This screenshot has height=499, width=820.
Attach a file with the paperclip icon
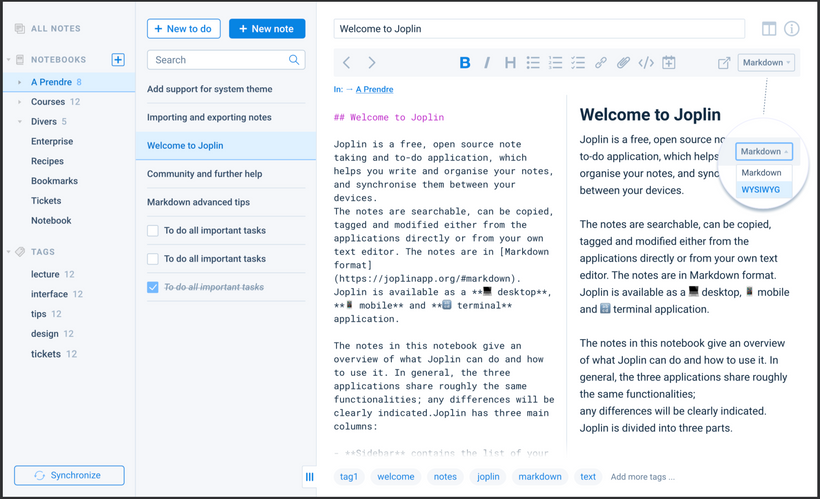(x=623, y=63)
